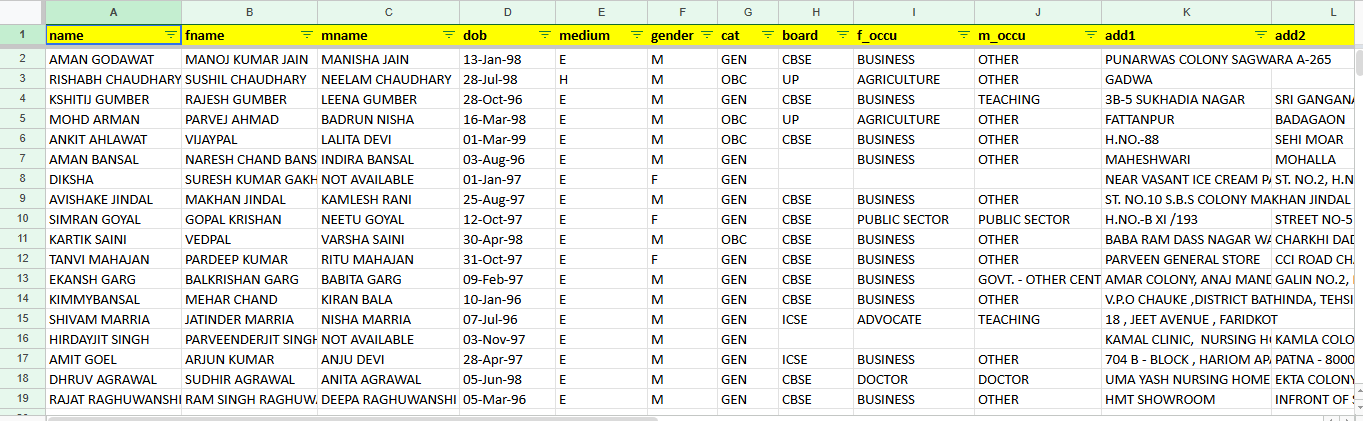Image resolution: width=1363 pixels, height=421 pixels.
Task: Open the cat column filter icon
Action: pos(767,35)
